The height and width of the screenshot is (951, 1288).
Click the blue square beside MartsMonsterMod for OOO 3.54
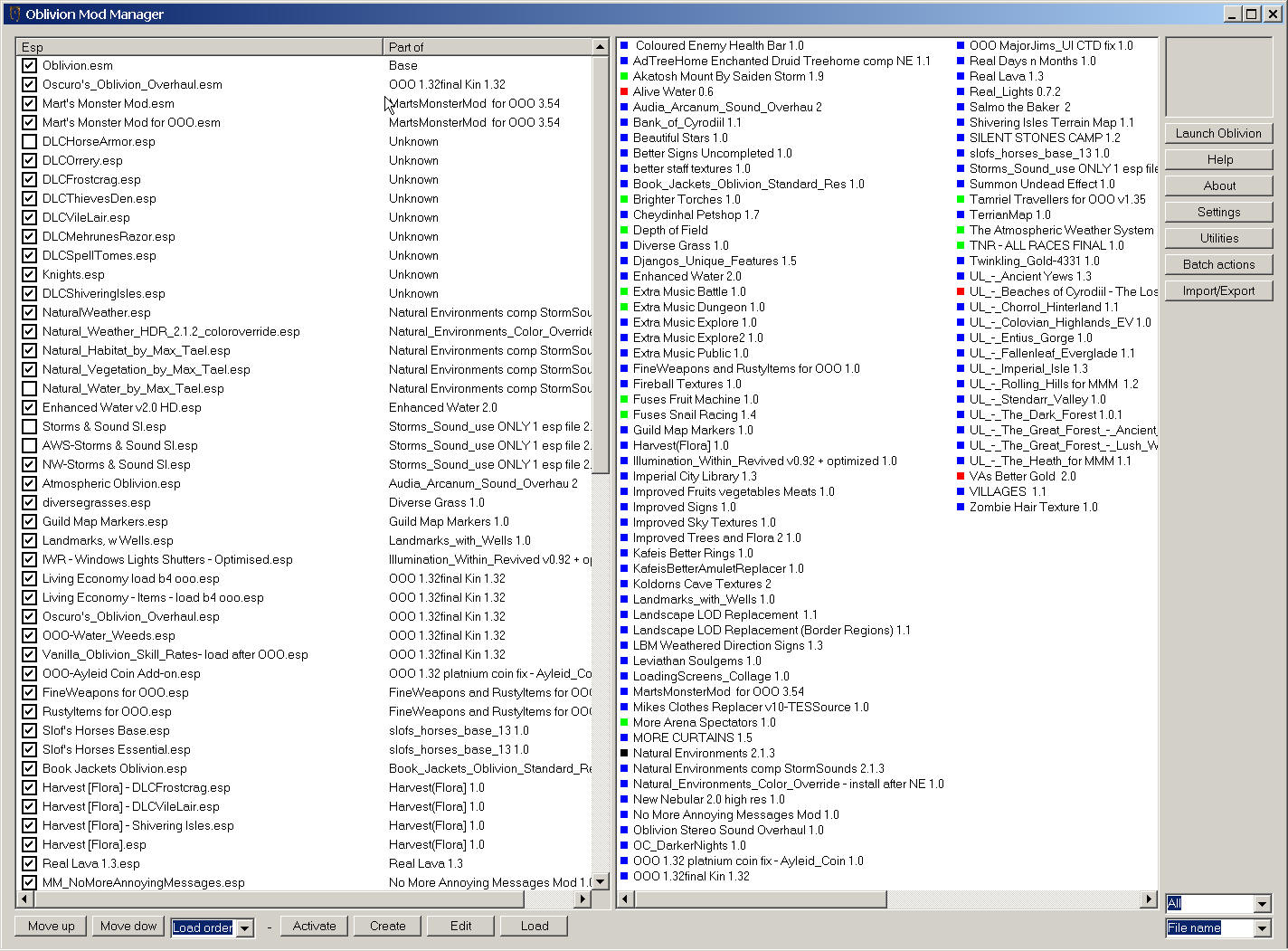[624, 691]
